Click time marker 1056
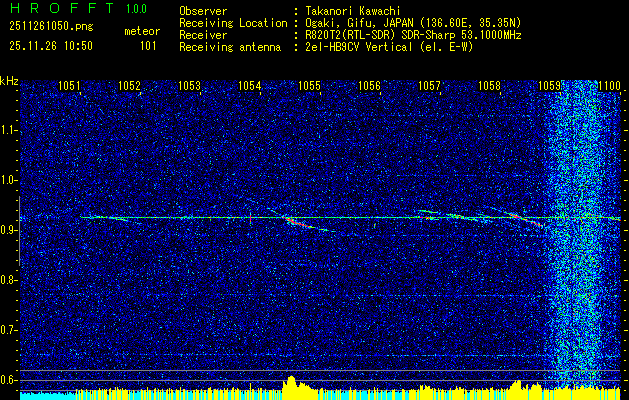The image size is (629, 400). point(369,85)
